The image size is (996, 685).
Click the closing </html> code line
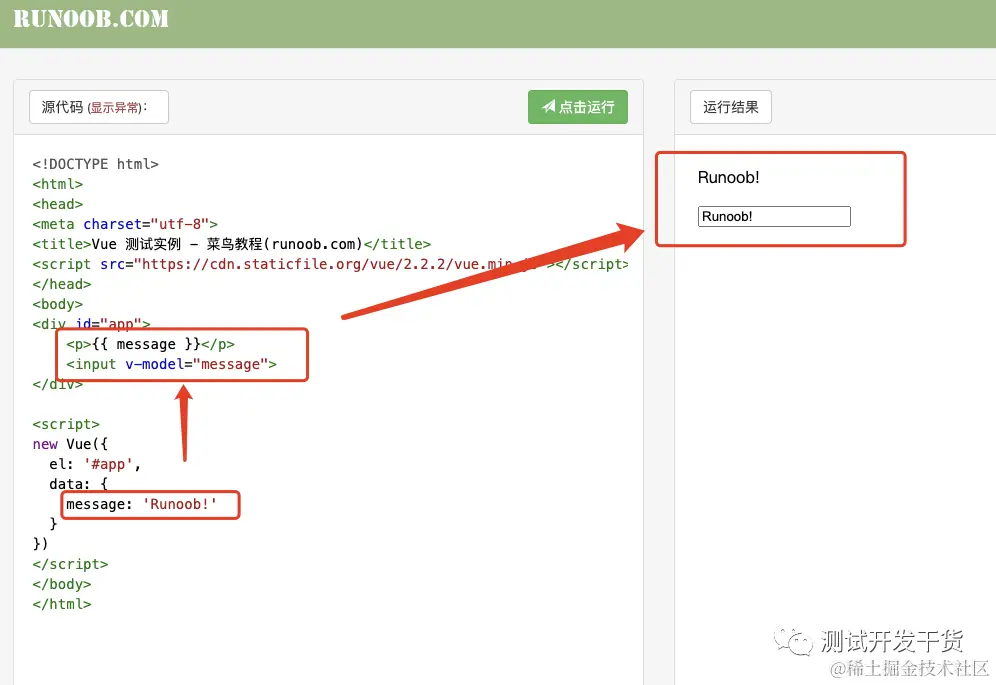(x=62, y=604)
